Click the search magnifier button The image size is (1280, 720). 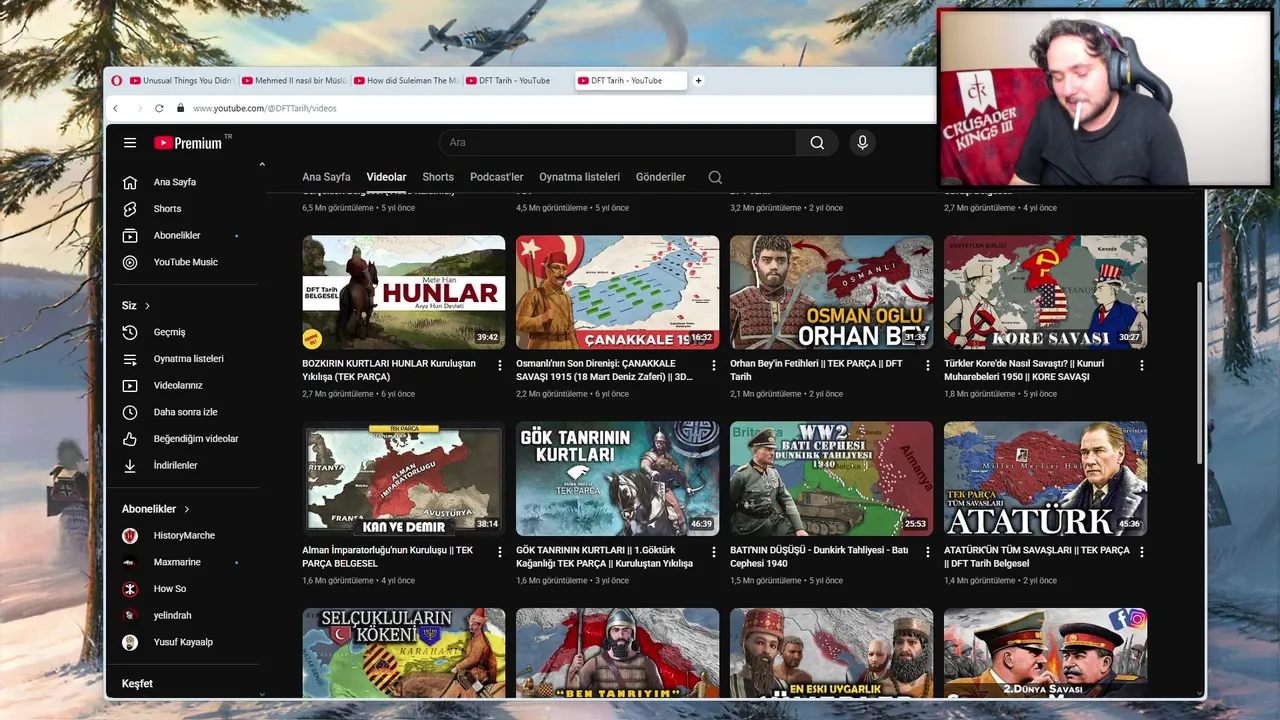tap(818, 143)
